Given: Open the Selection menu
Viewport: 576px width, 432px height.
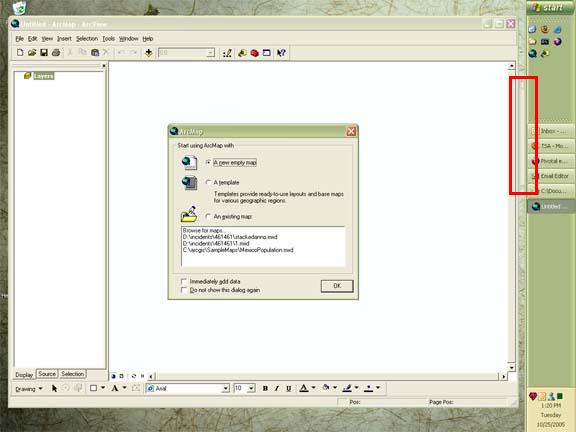Looking at the screenshot, I should pos(87,39).
